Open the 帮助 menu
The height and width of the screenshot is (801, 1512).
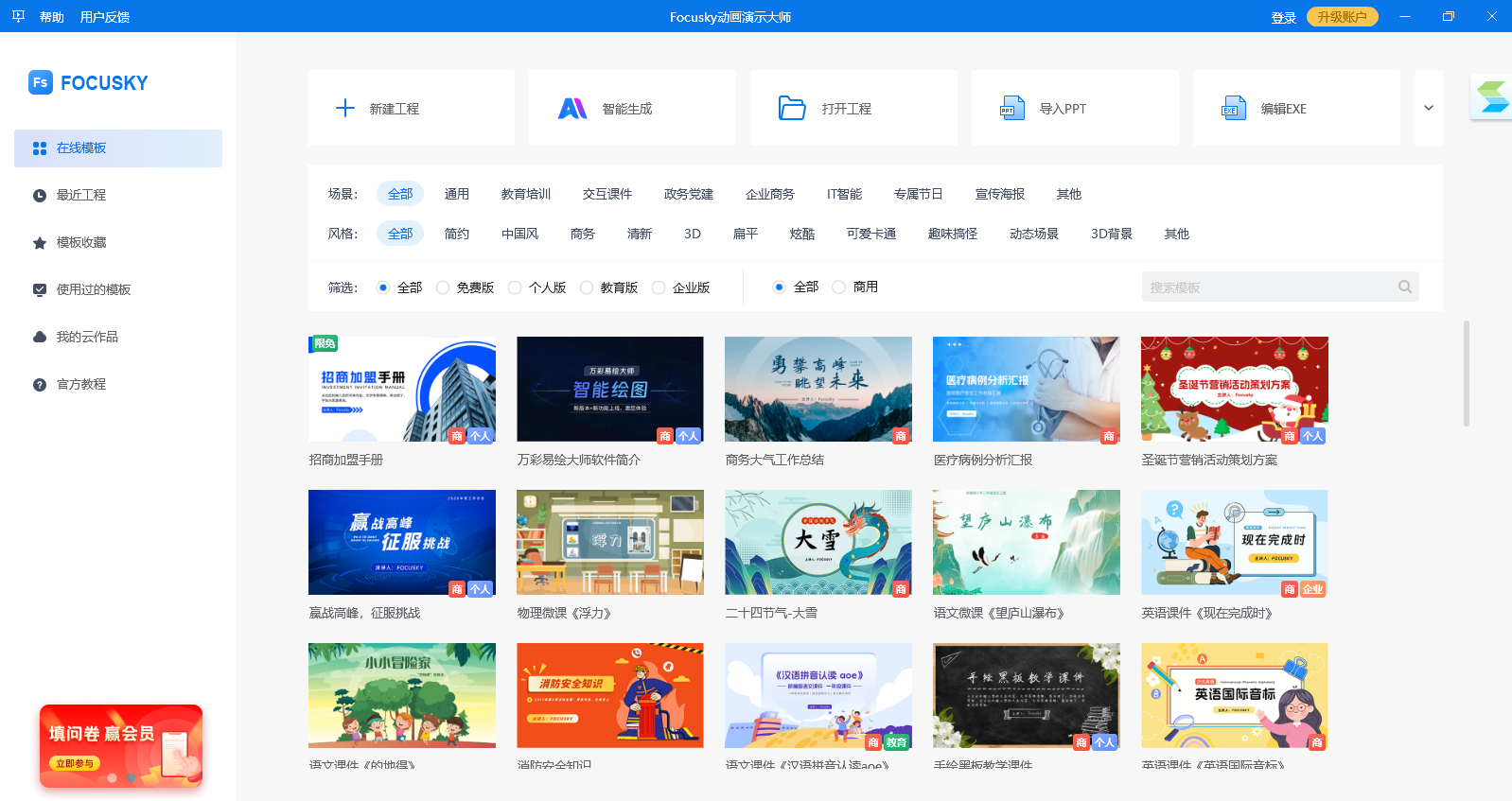click(x=52, y=17)
